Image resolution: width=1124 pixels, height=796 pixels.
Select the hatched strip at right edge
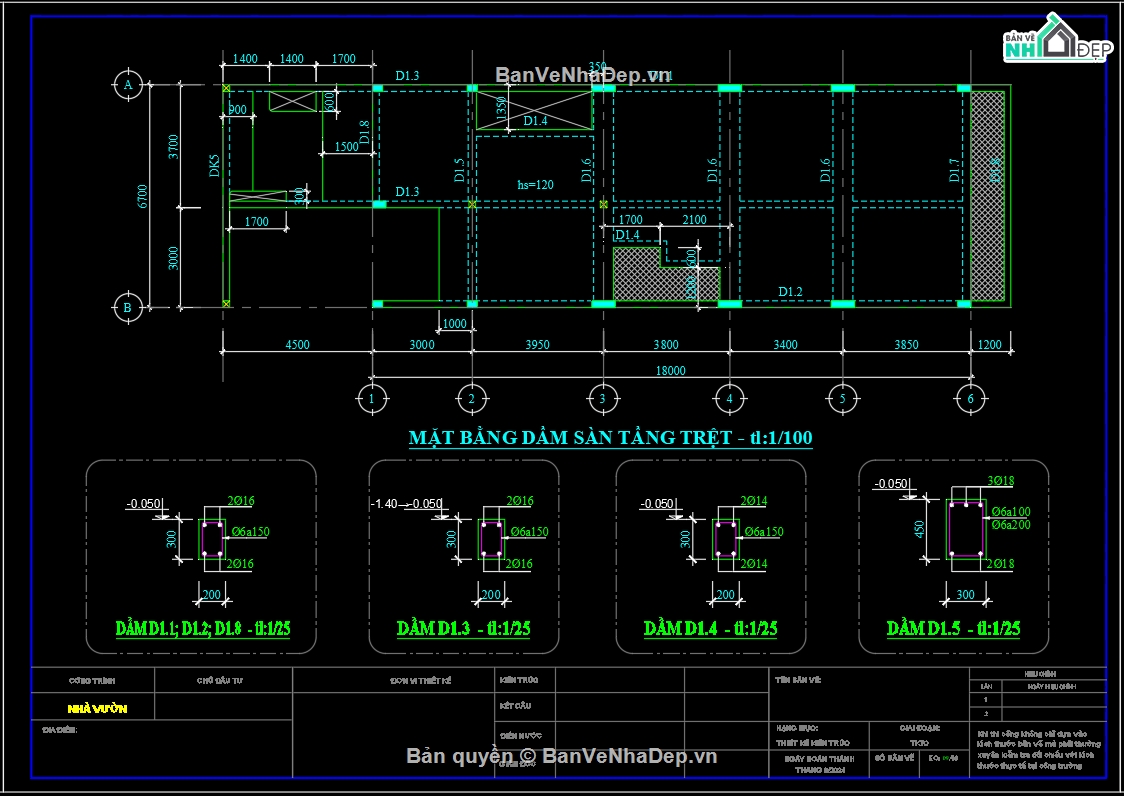988,196
